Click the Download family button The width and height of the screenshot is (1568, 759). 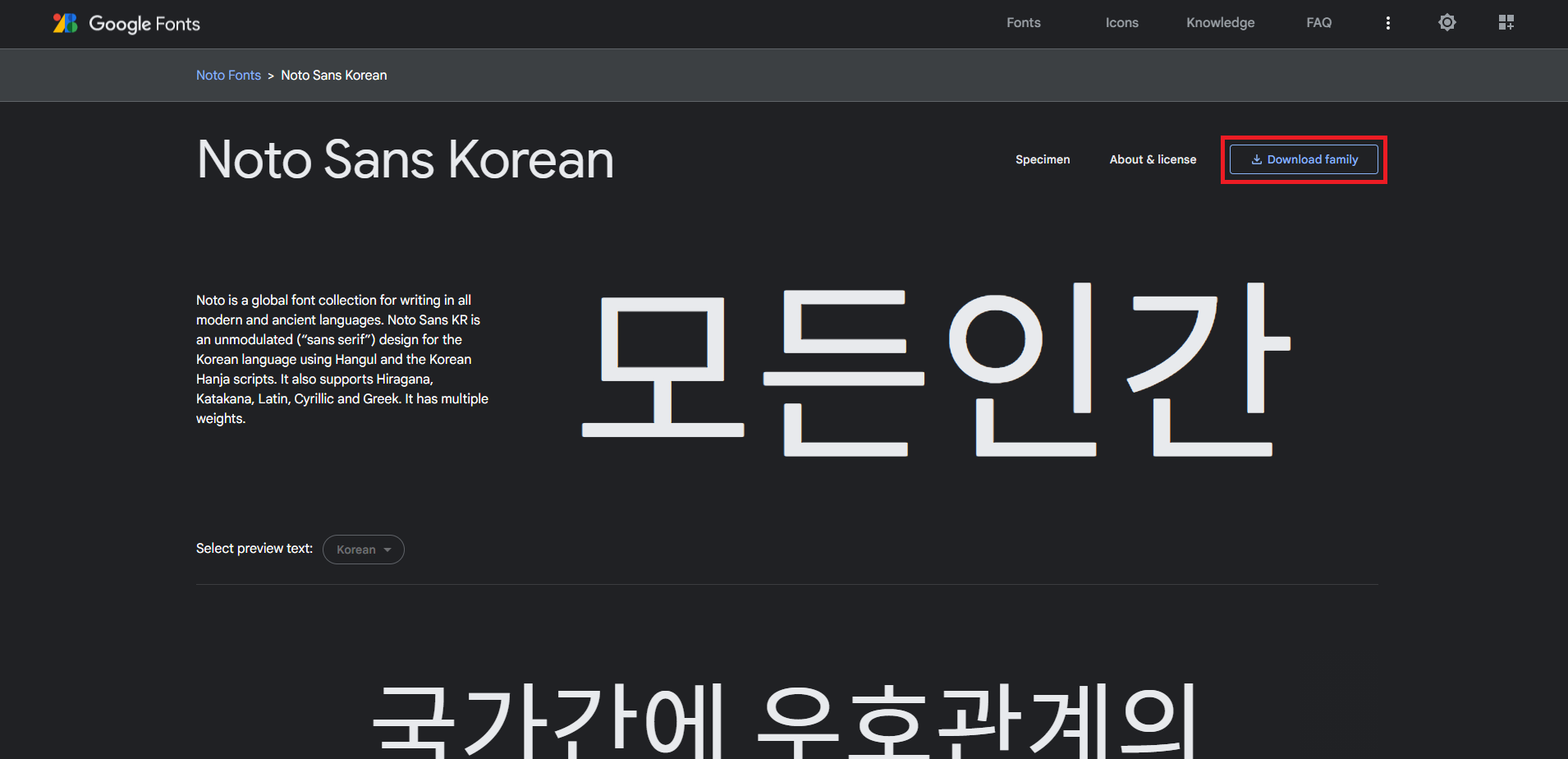[x=1304, y=159]
